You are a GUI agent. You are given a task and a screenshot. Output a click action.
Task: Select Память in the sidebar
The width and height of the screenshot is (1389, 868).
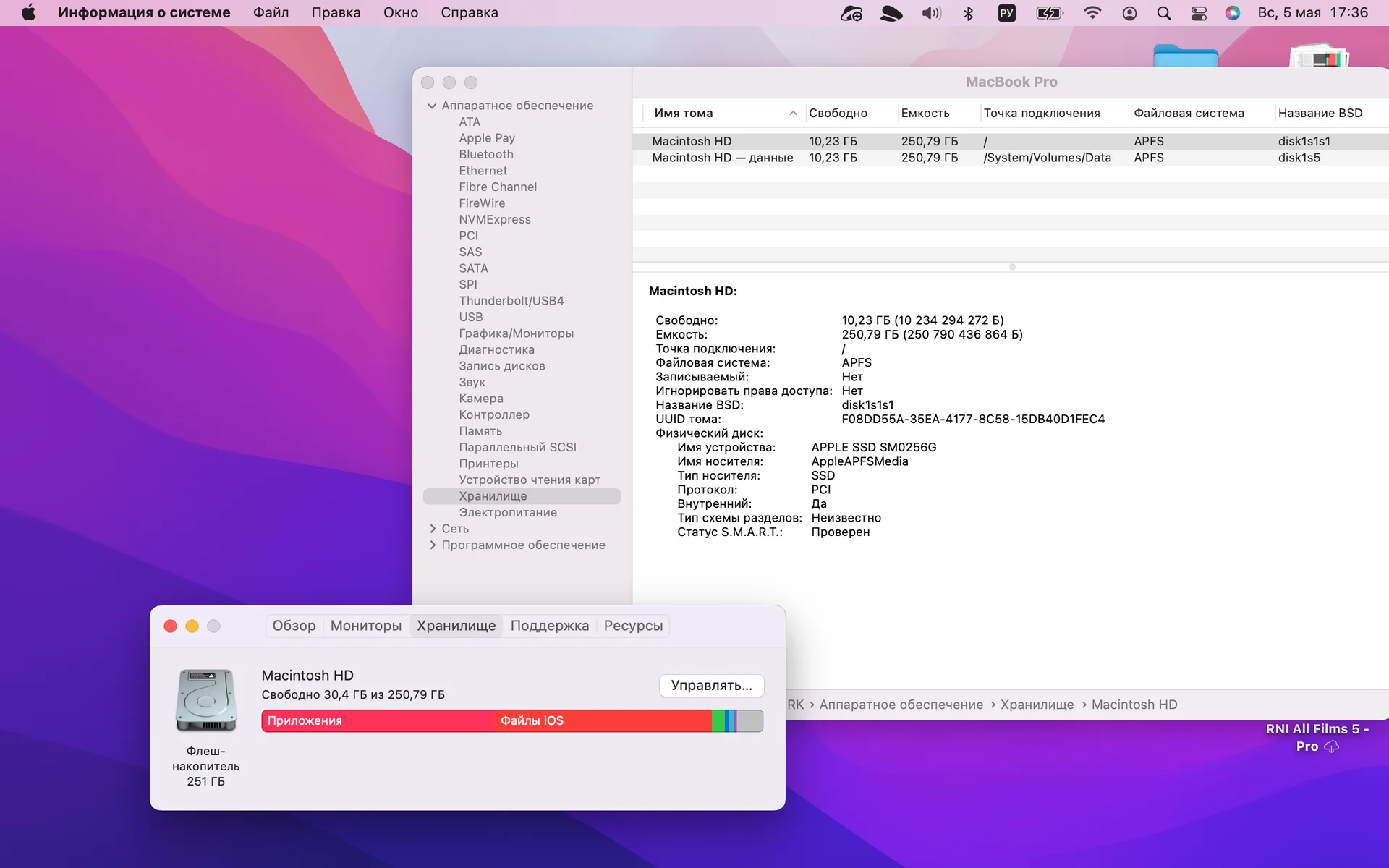[x=480, y=431]
